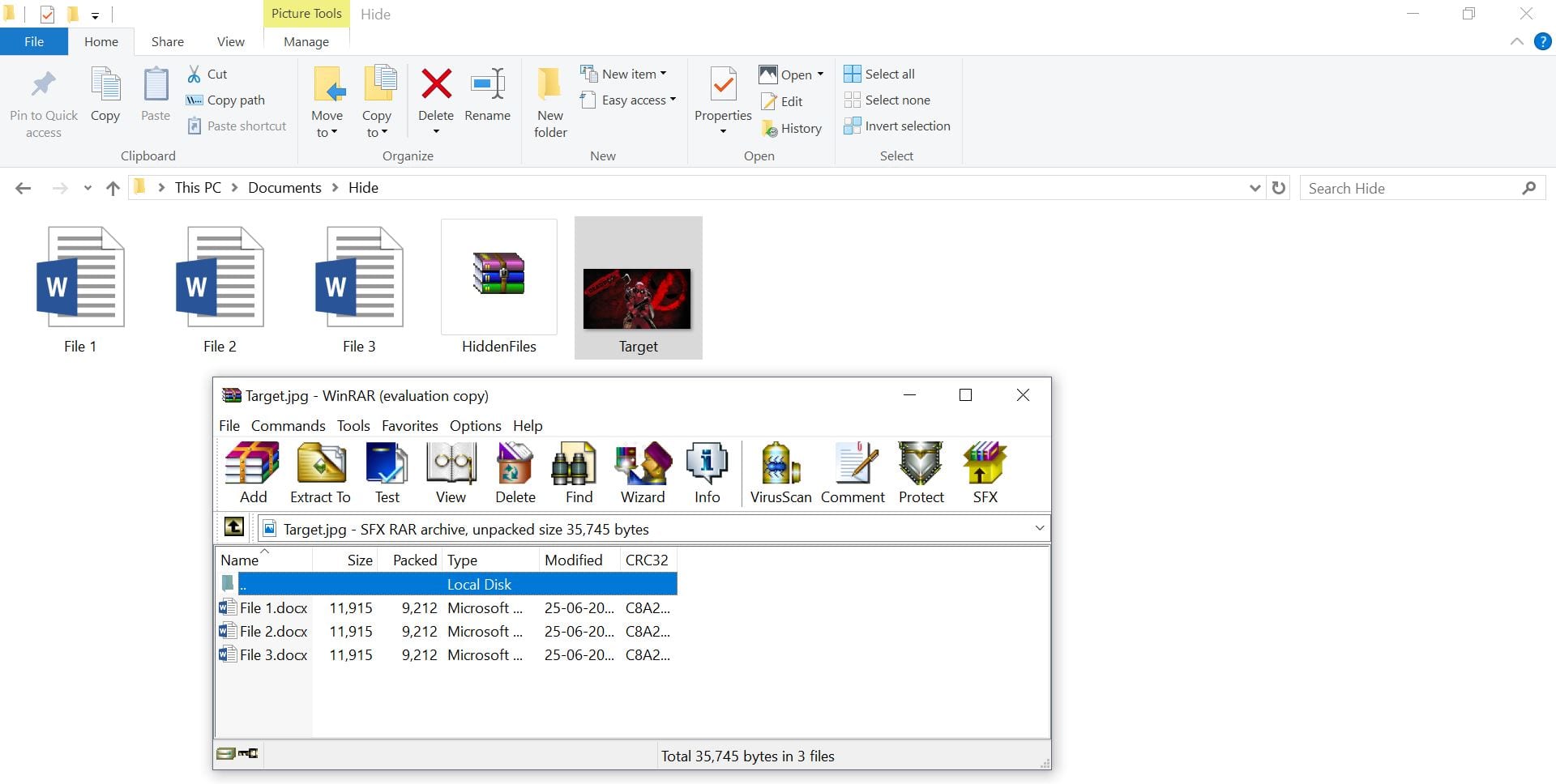The image size is (1556, 784).
Task: Click the SFX icon in WinRAR toolbar
Action: (985, 473)
